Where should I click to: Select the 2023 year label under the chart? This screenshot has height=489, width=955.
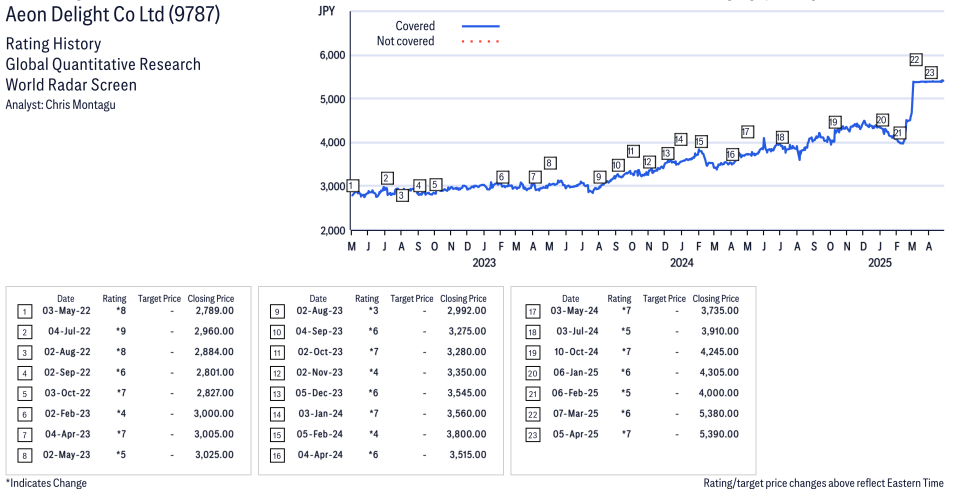(x=484, y=263)
